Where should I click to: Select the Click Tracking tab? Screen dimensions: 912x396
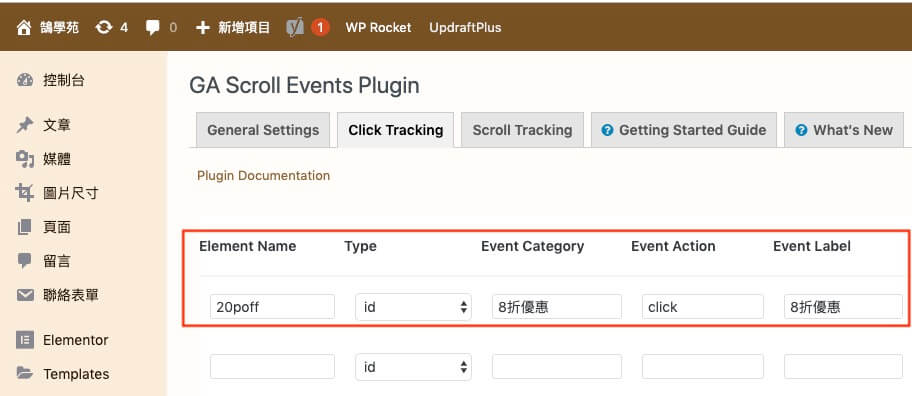tap(396, 130)
